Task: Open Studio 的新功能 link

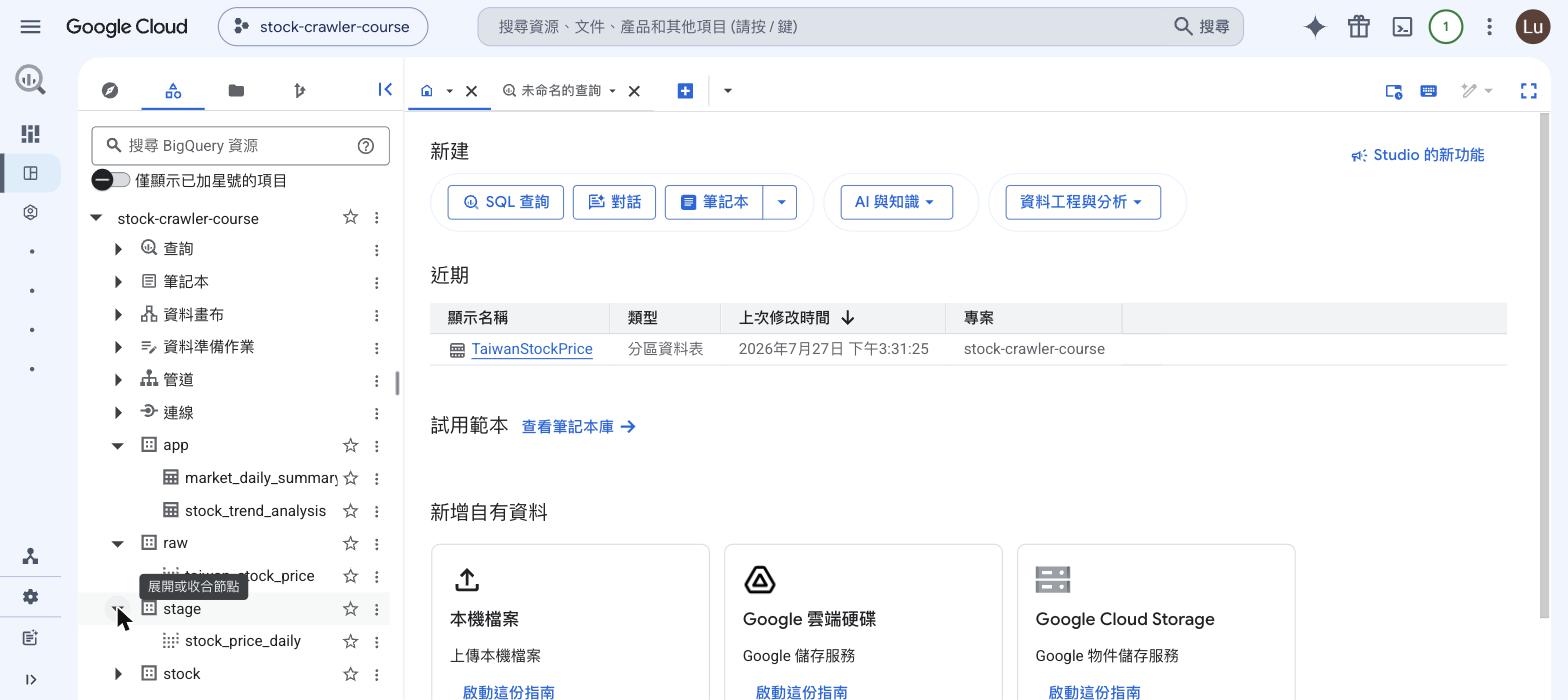Action: pyautogui.click(x=1417, y=155)
